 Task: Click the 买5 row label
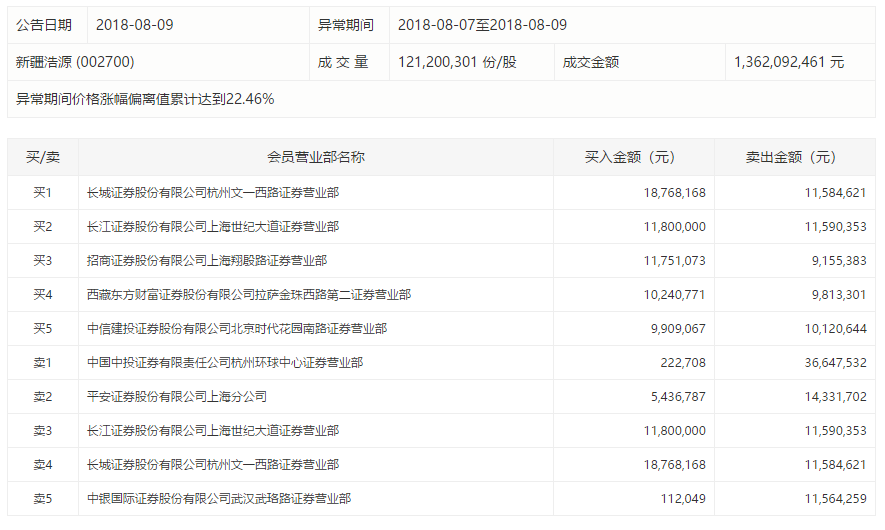43,328
